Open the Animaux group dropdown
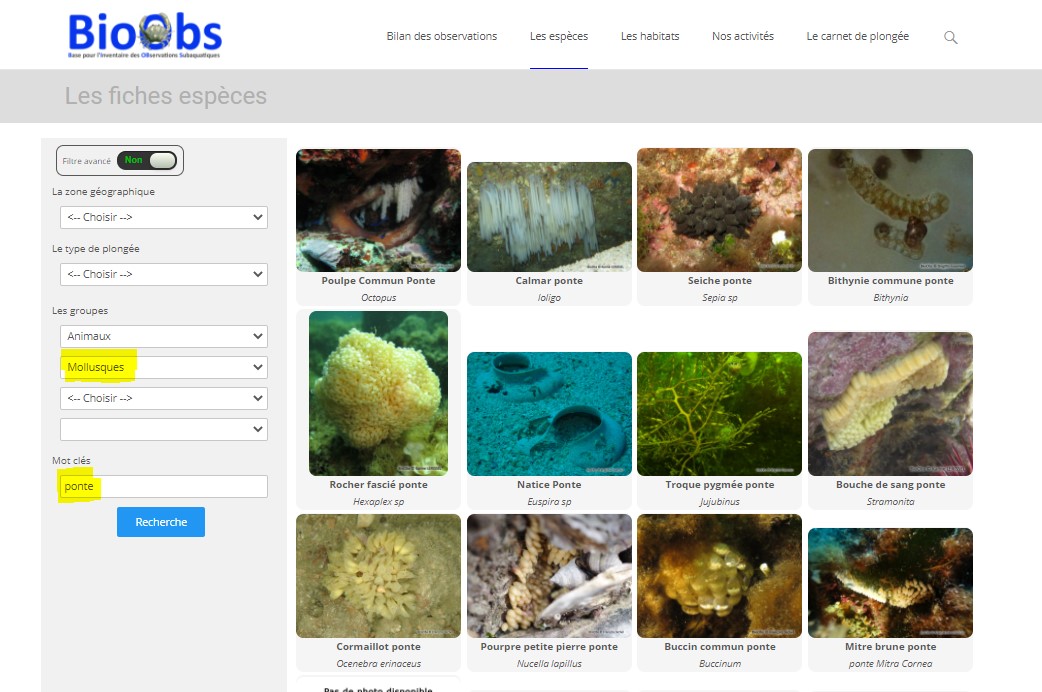 pos(163,336)
